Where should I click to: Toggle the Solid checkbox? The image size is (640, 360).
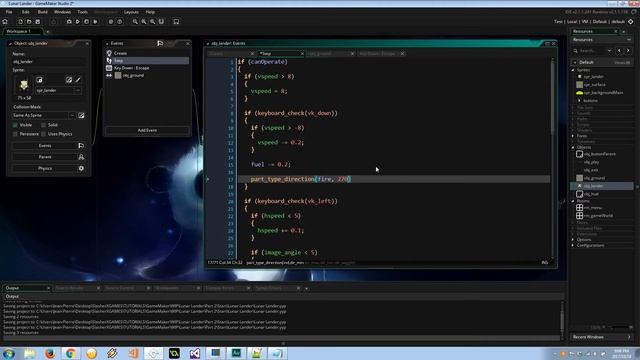[44, 125]
